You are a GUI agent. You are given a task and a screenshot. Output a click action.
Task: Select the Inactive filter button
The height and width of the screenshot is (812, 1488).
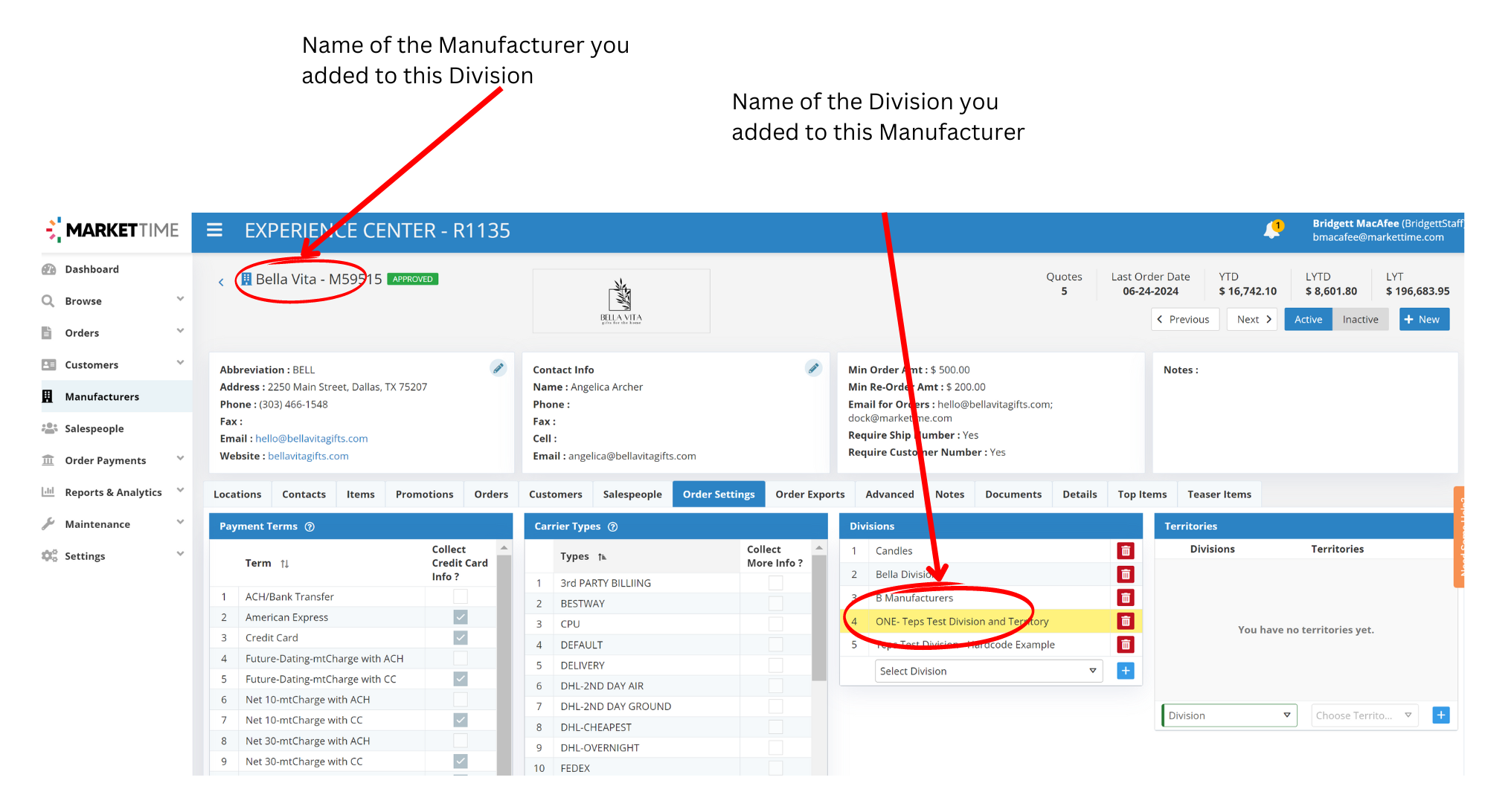pyautogui.click(x=1360, y=320)
